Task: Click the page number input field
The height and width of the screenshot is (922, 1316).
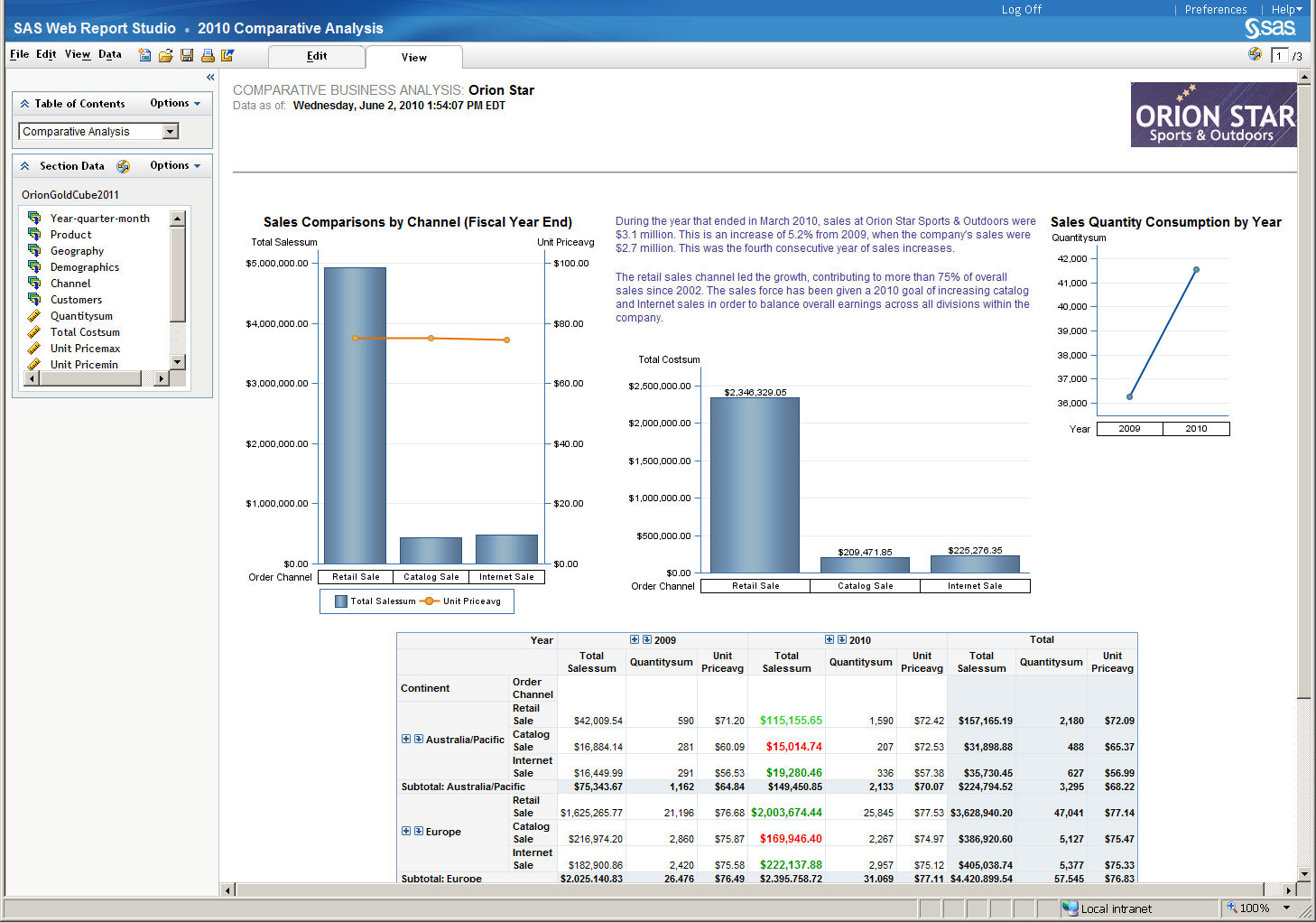Action: pos(1280,56)
